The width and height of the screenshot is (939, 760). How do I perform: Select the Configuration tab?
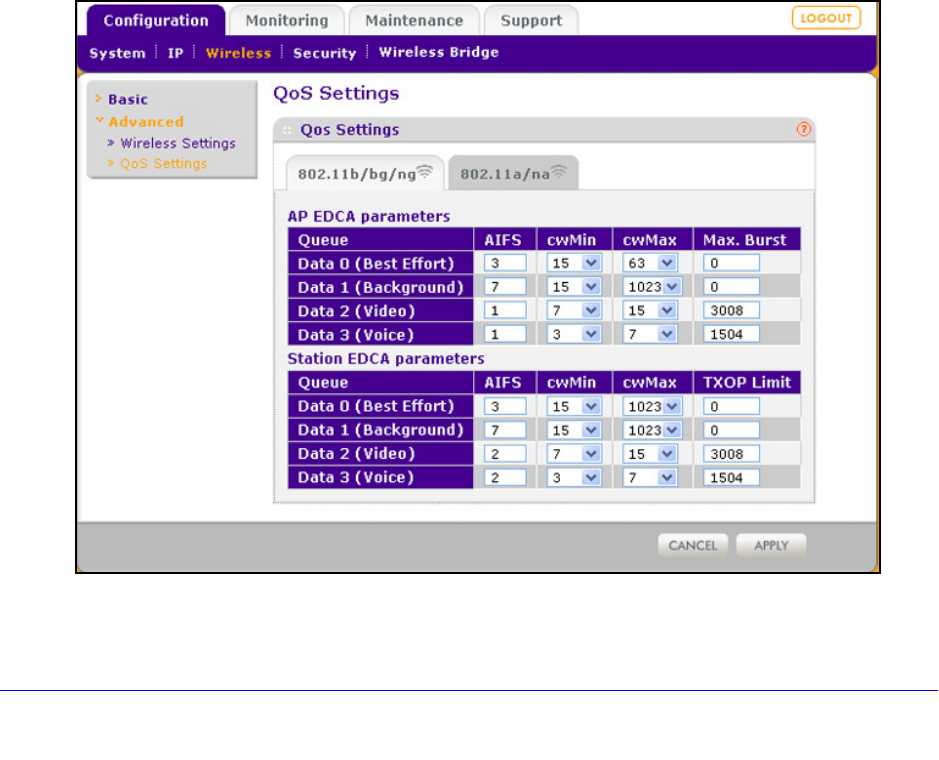point(156,20)
